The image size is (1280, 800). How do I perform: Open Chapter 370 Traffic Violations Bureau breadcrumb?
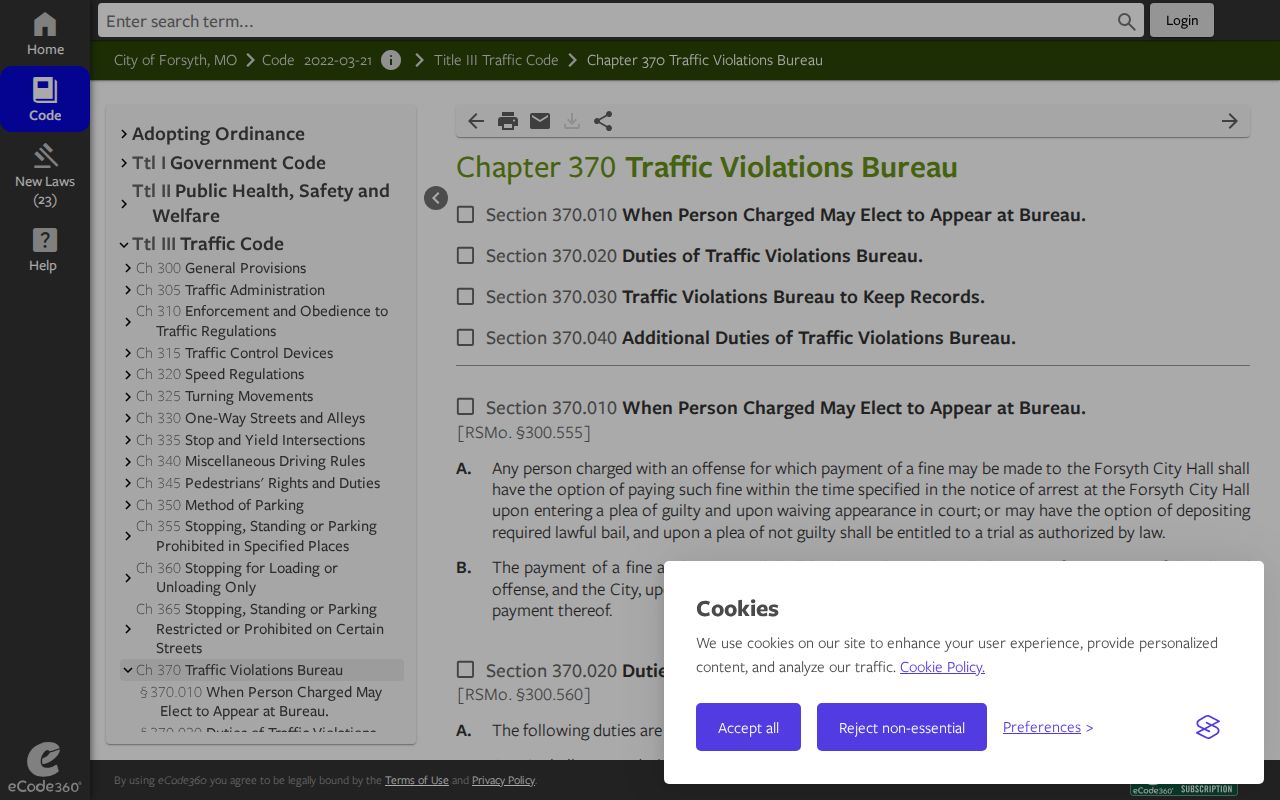pos(705,60)
